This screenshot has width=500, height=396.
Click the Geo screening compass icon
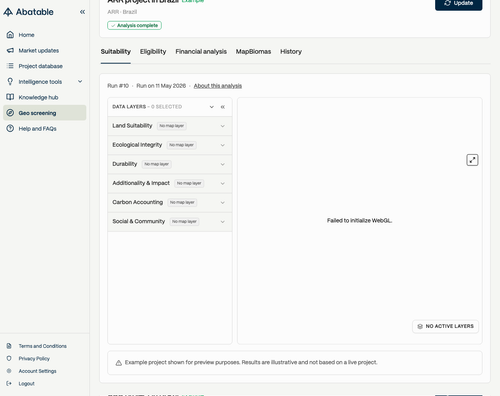[10, 113]
